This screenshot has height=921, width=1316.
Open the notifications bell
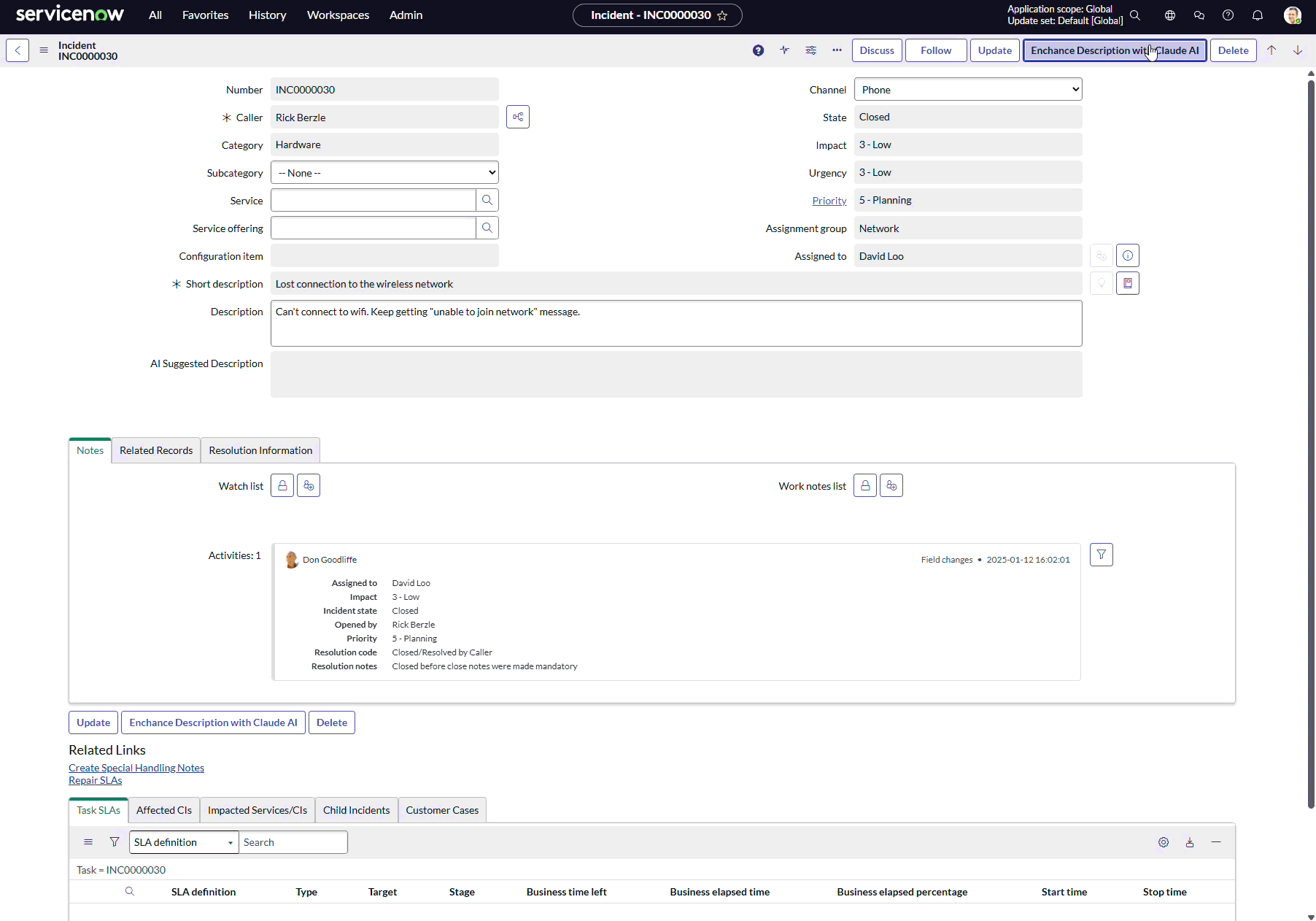(1258, 15)
